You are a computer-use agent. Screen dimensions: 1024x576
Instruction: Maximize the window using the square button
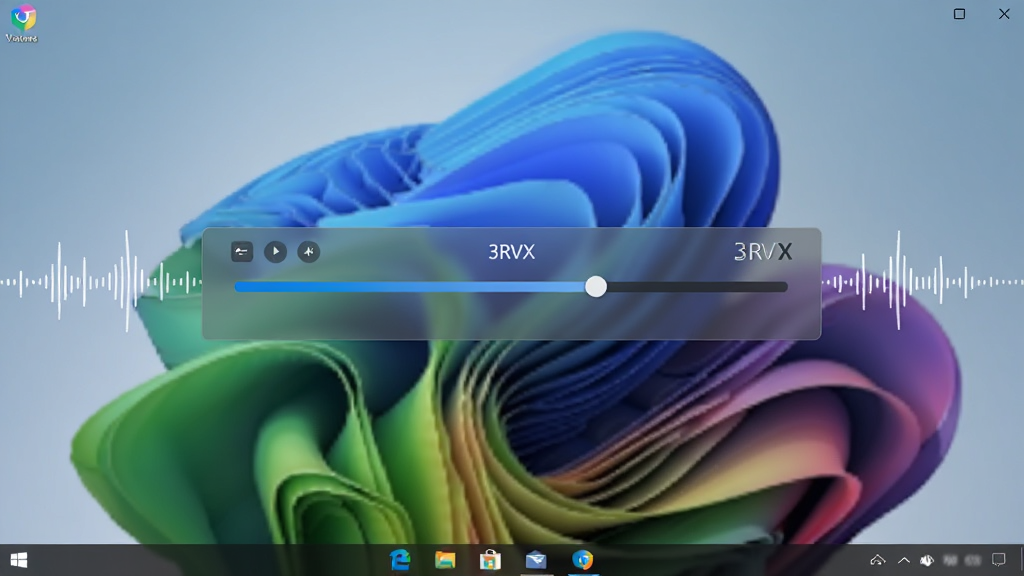click(x=959, y=14)
